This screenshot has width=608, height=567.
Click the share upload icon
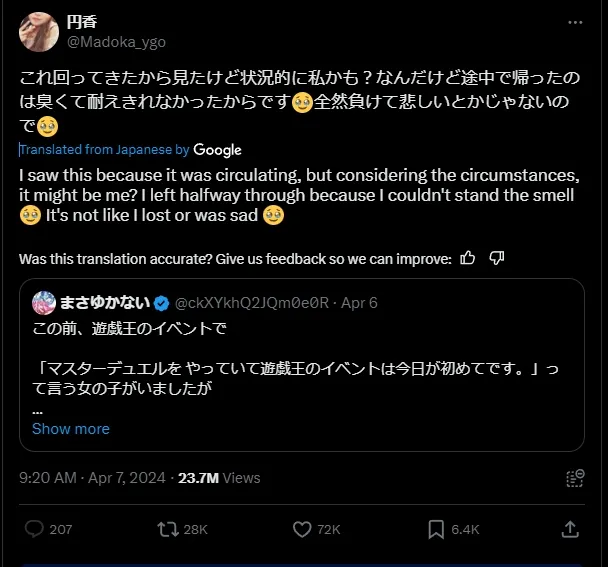click(570, 529)
